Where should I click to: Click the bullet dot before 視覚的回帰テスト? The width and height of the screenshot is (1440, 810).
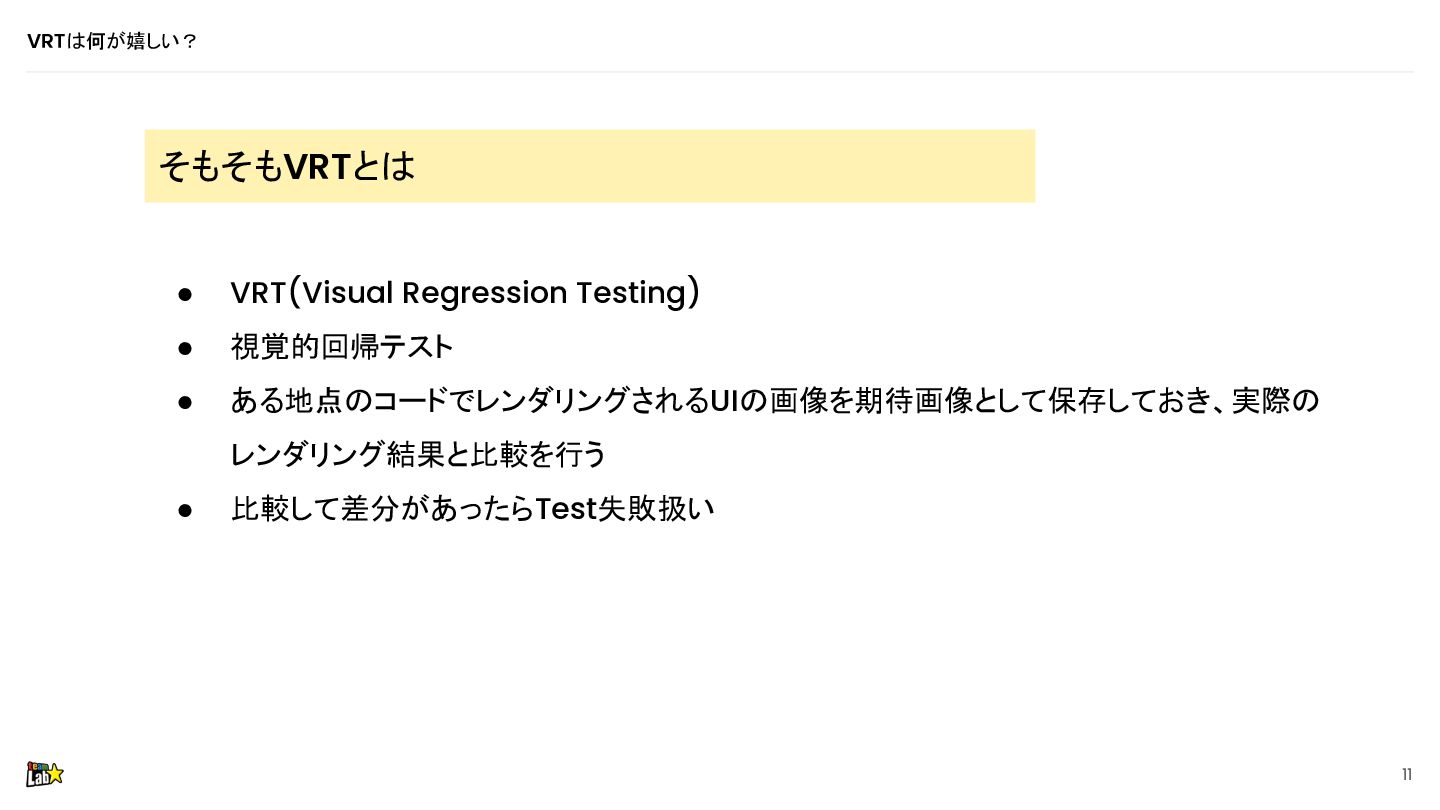coord(185,348)
